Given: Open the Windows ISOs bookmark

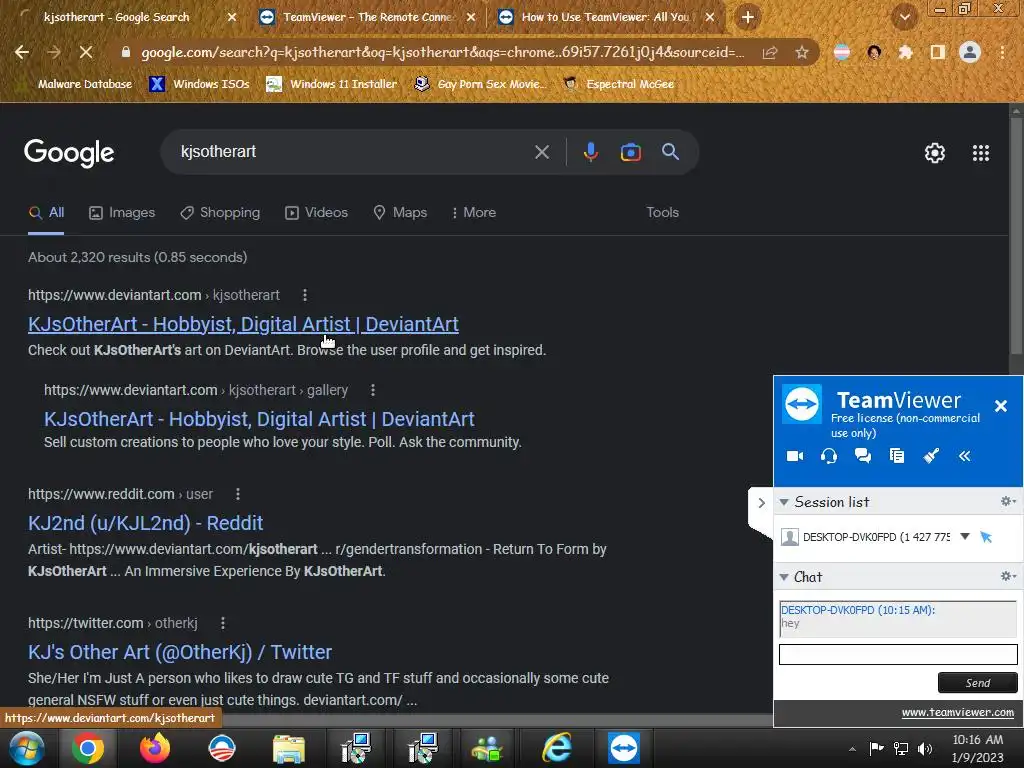Looking at the screenshot, I should pos(200,84).
